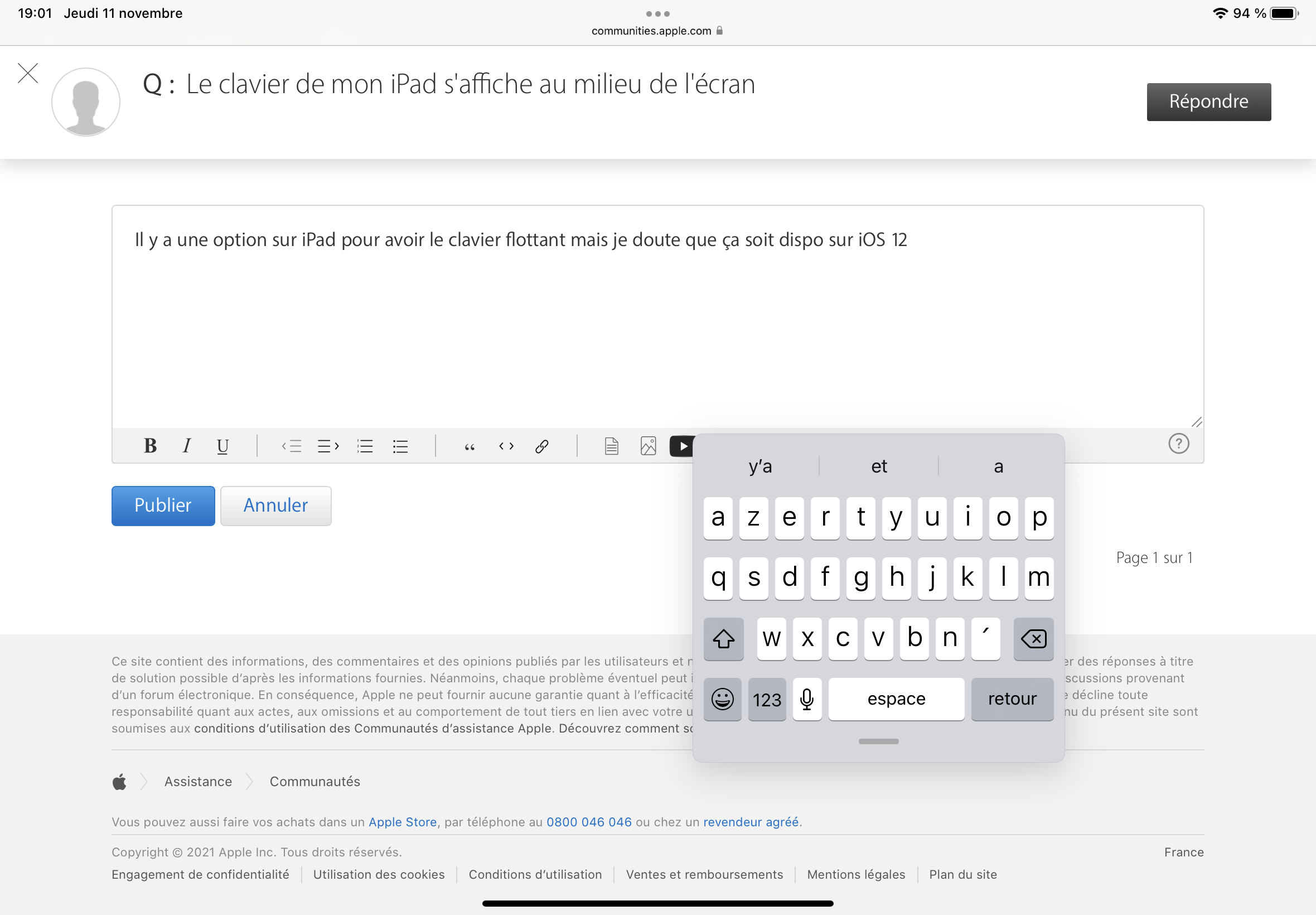Insert a blockquote with quote icon
Screen dimensions: 1316x915
pos(469,446)
